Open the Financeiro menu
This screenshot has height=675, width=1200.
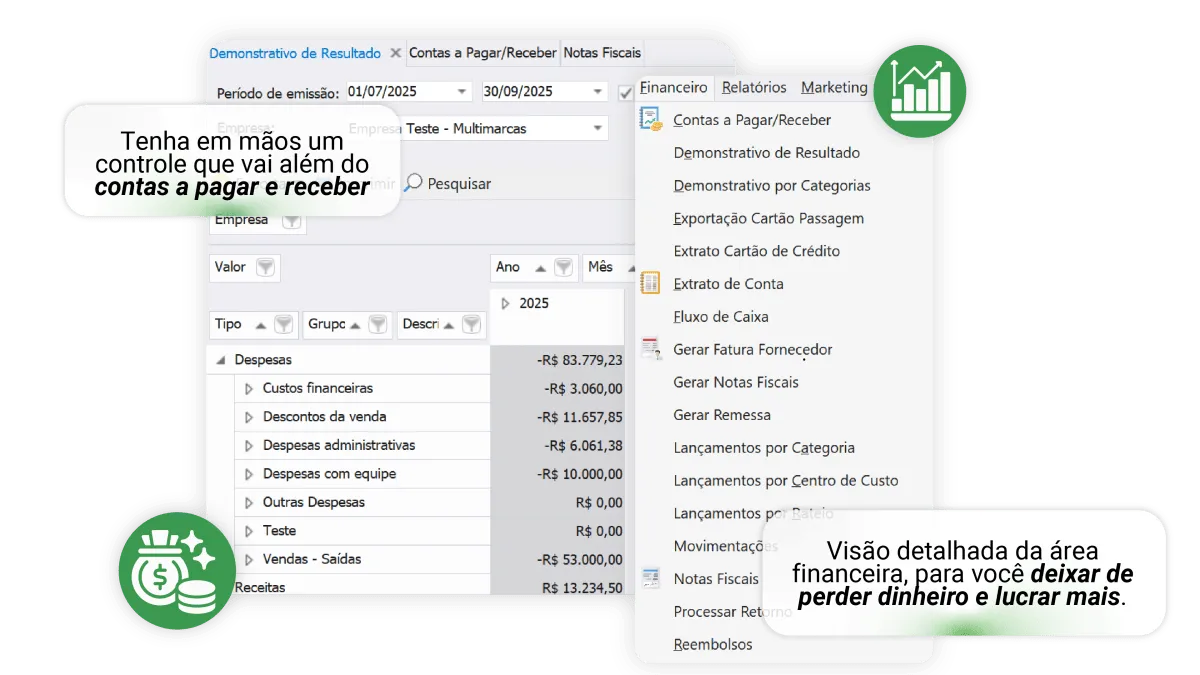pyautogui.click(x=674, y=88)
